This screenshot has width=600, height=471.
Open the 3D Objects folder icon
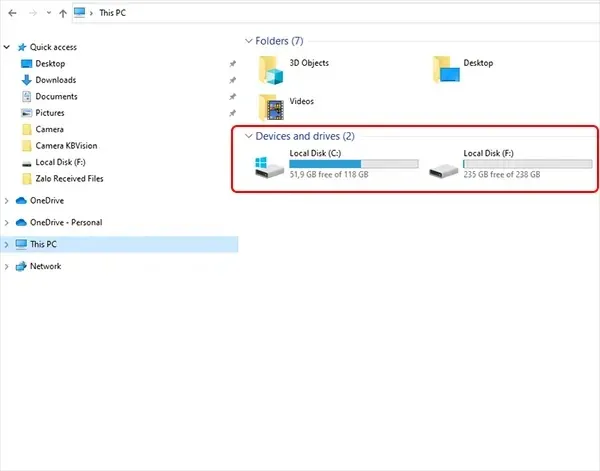(270, 68)
